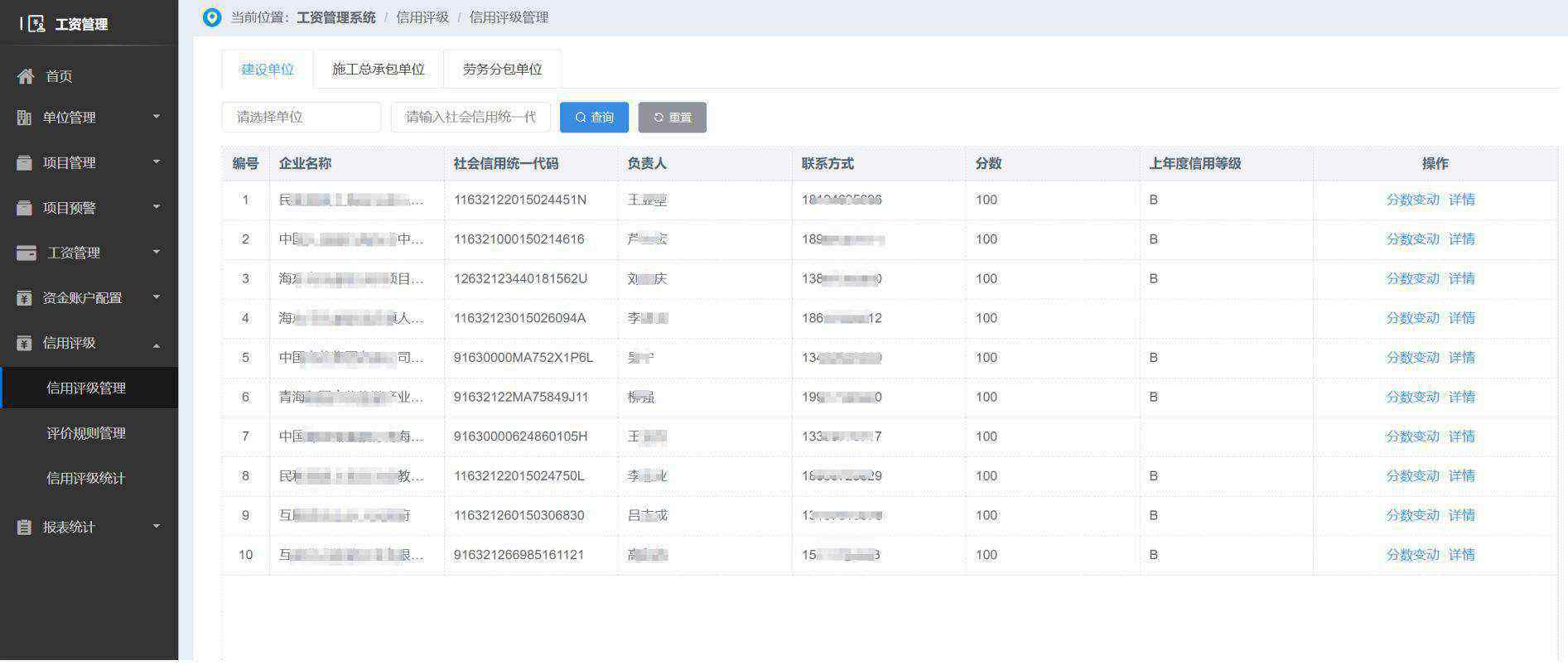
Task: Click the 报表统计 clipboard icon
Action: click(24, 527)
